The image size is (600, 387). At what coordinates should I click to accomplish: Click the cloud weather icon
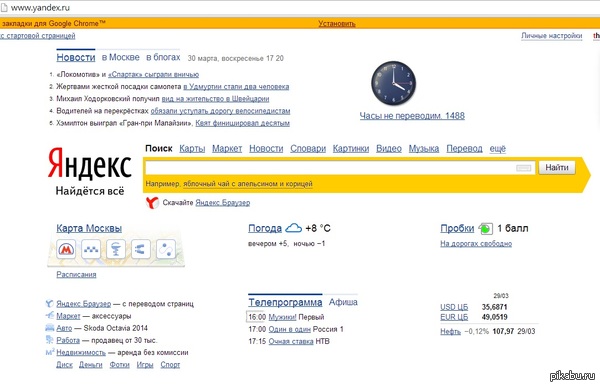pyautogui.click(x=293, y=228)
